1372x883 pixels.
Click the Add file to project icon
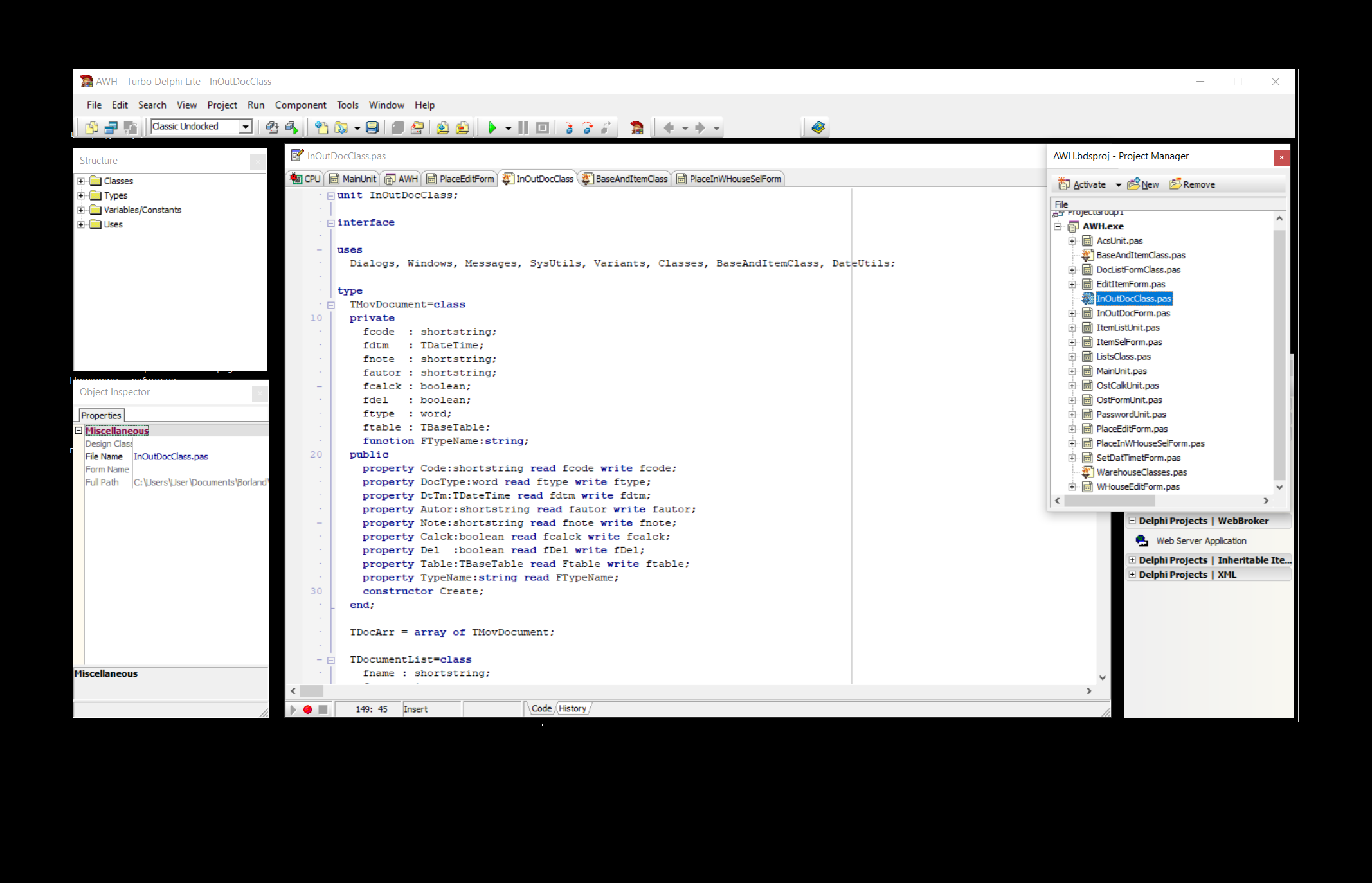click(x=442, y=127)
